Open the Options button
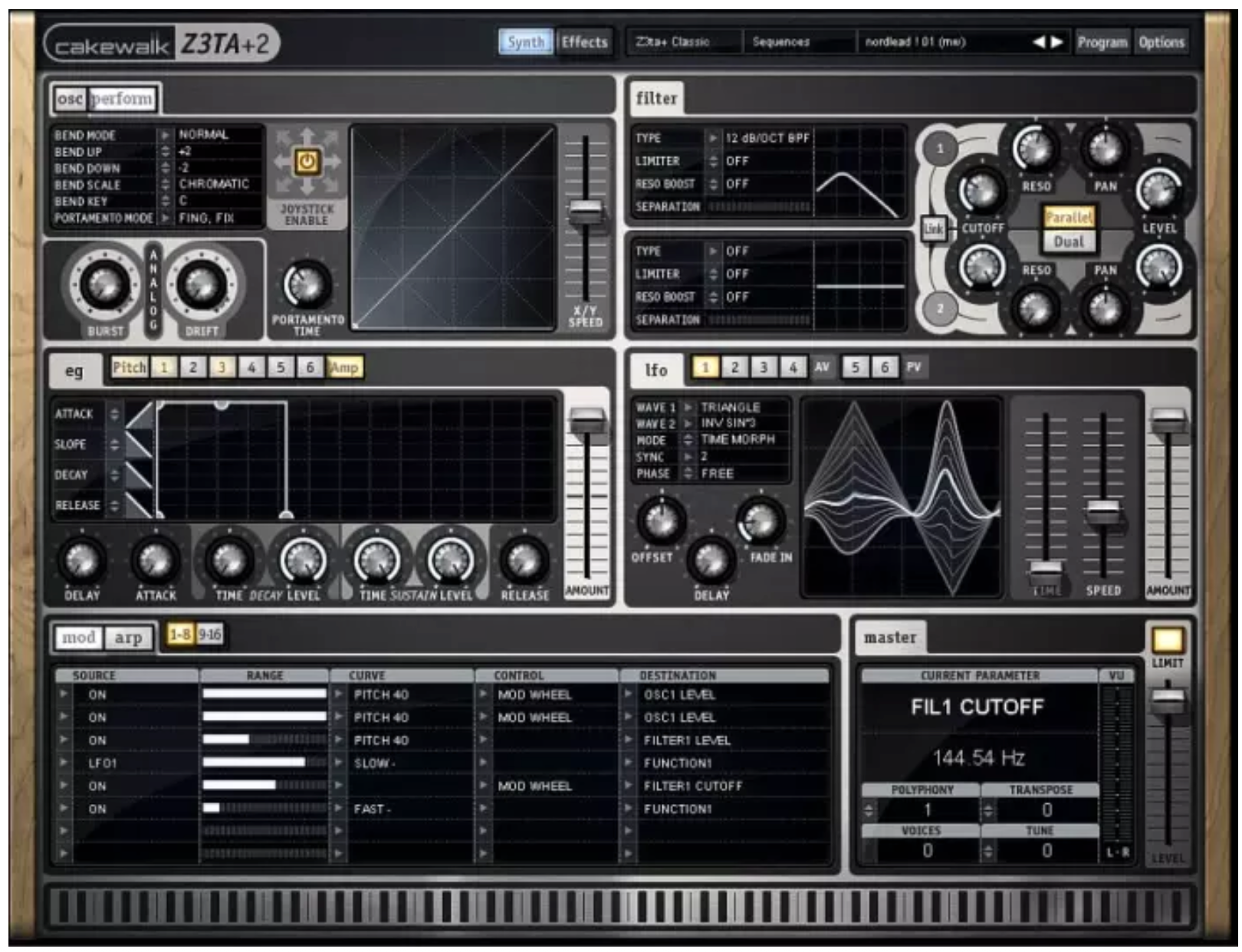Screen dimensions: 1242x952 tap(1161, 42)
